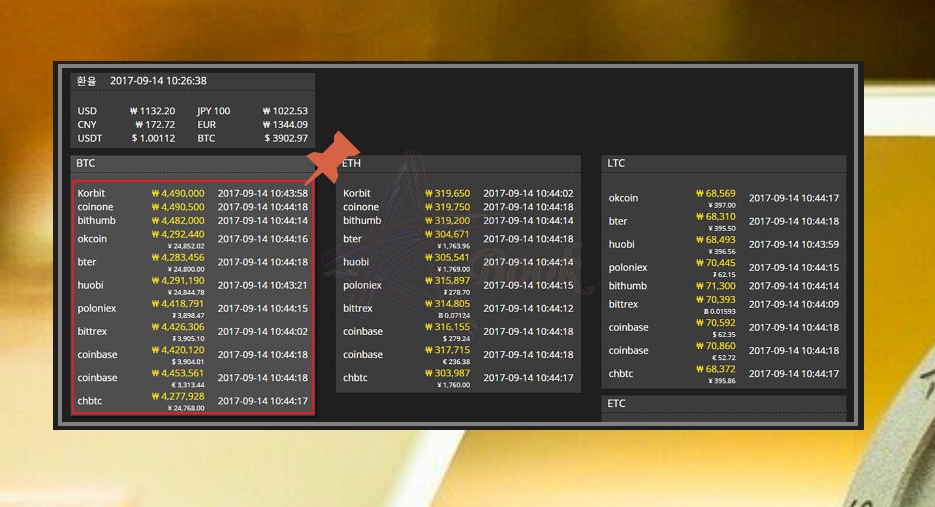935x507 pixels.
Task: Click the exchange rate timestamp 2017-09-14 10:26:38
Action: coord(158,81)
